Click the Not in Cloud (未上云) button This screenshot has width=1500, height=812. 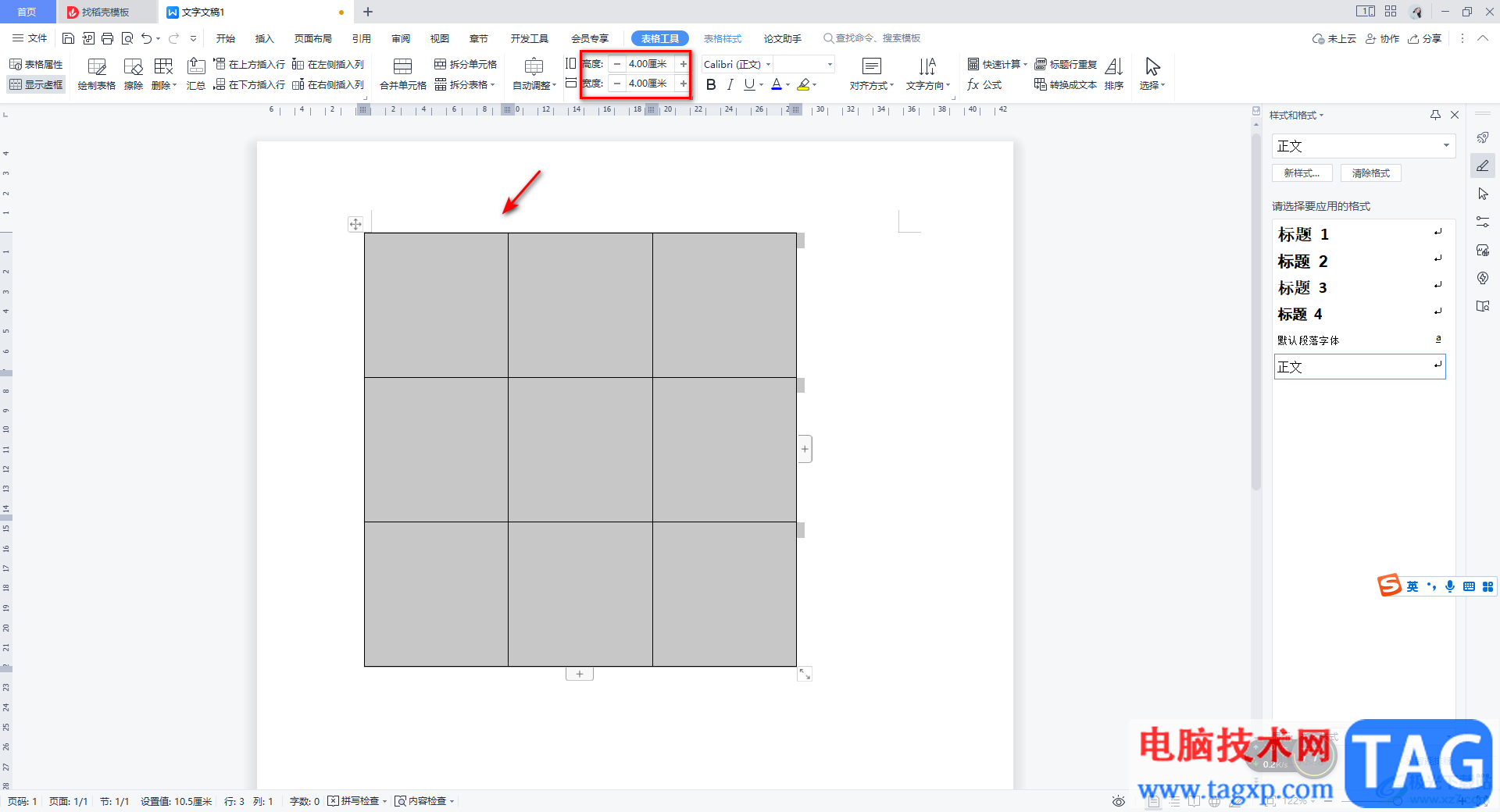[1334, 38]
